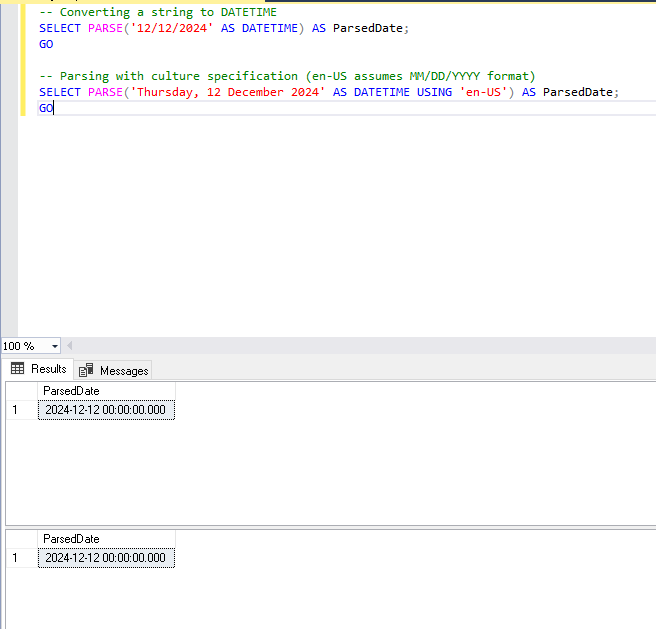Click the 'en-US' culture string
This screenshot has height=629, width=656.
[x=483, y=92]
